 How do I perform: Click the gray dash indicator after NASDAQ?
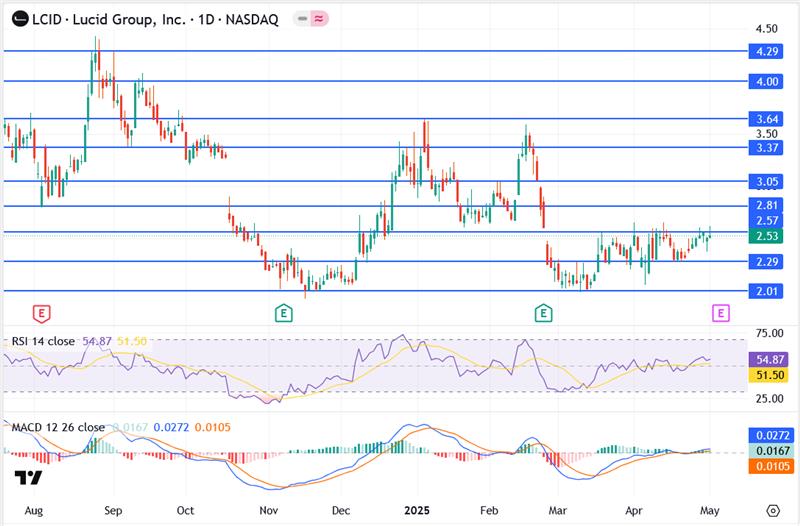click(303, 20)
